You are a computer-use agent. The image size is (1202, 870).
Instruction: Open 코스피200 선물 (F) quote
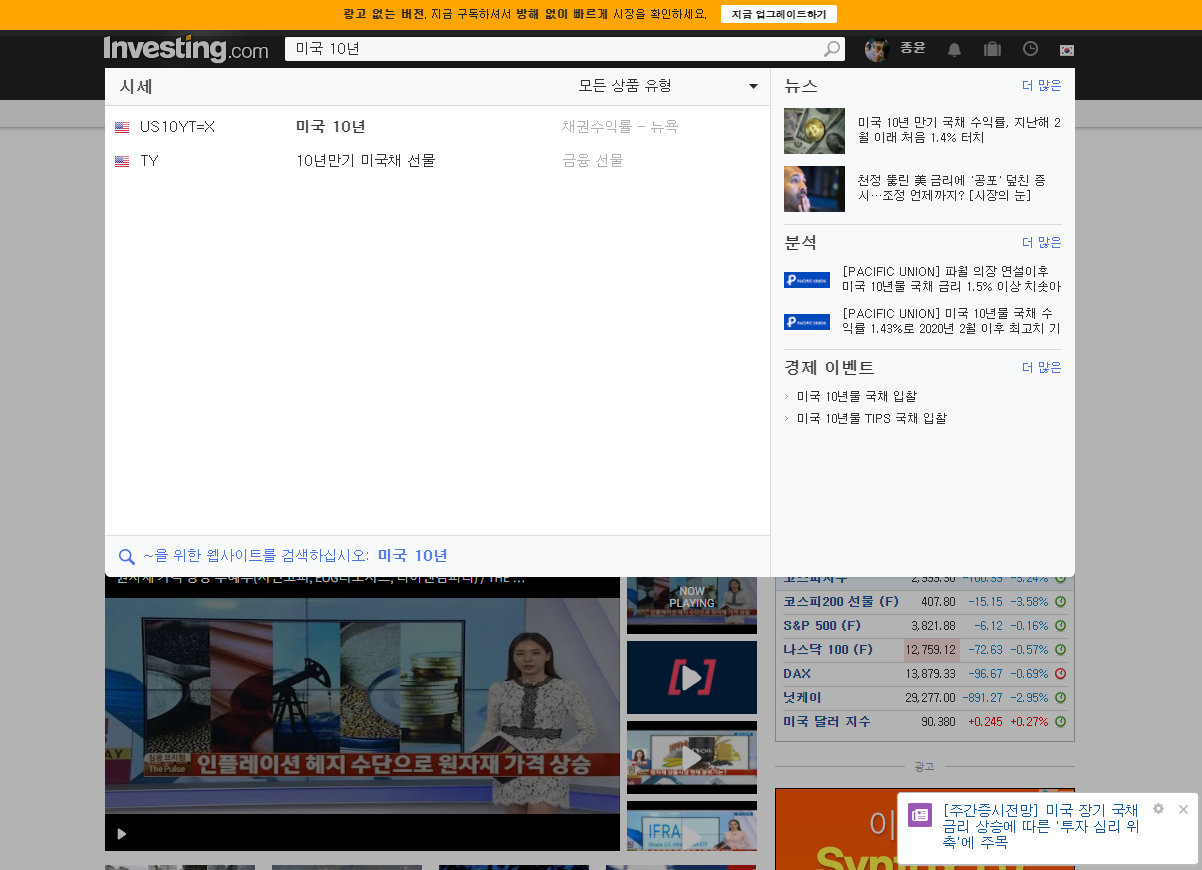click(x=841, y=602)
